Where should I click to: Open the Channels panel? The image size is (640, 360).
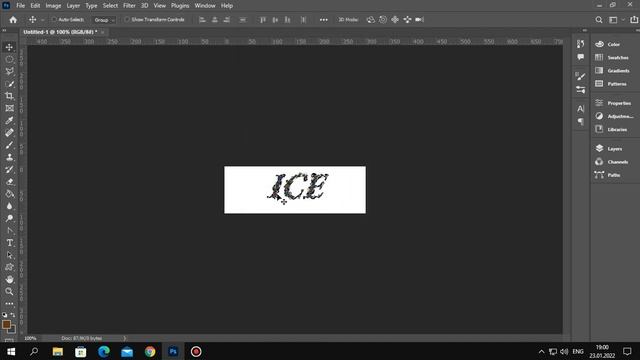coord(613,162)
